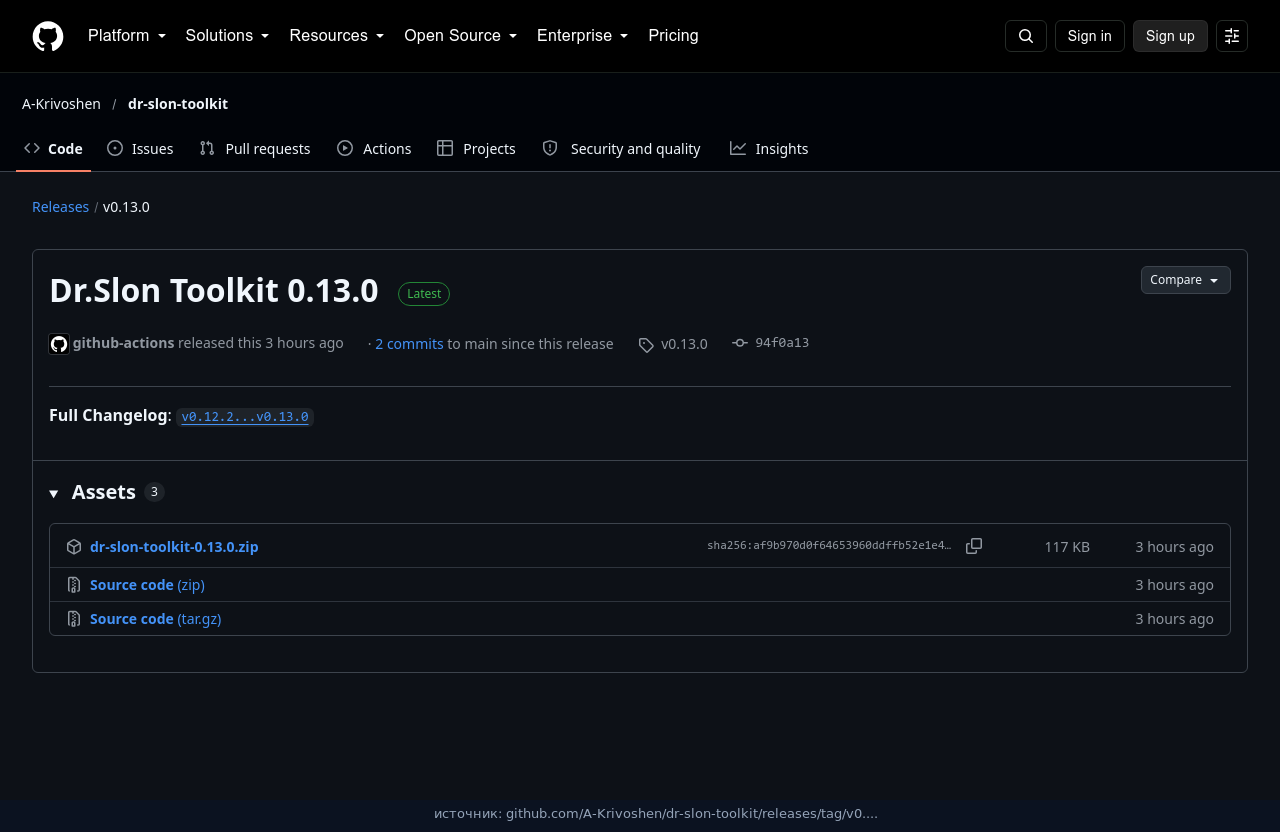This screenshot has height=832, width=1280.
Task: Switch to the Pull requests tab
Action: click(255, 149)
